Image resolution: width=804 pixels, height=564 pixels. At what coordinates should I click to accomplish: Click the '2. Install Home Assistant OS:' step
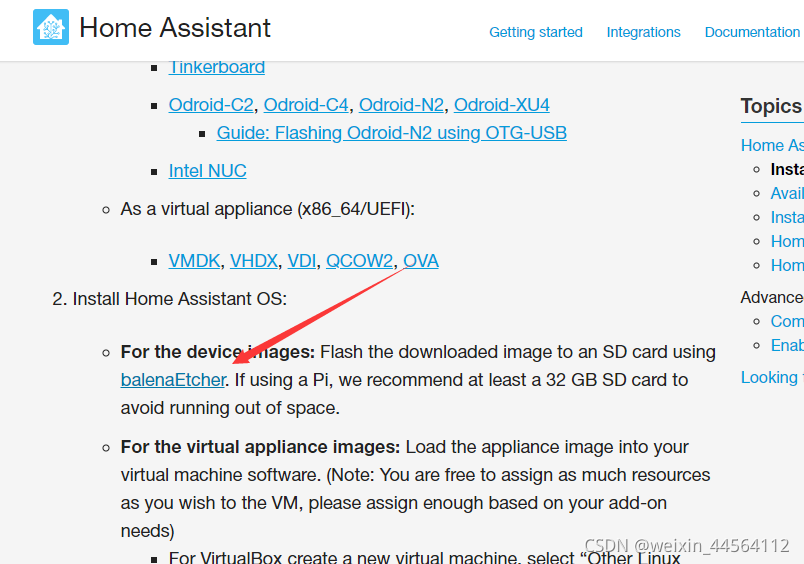pyautogui.click(x=170, y=299)
